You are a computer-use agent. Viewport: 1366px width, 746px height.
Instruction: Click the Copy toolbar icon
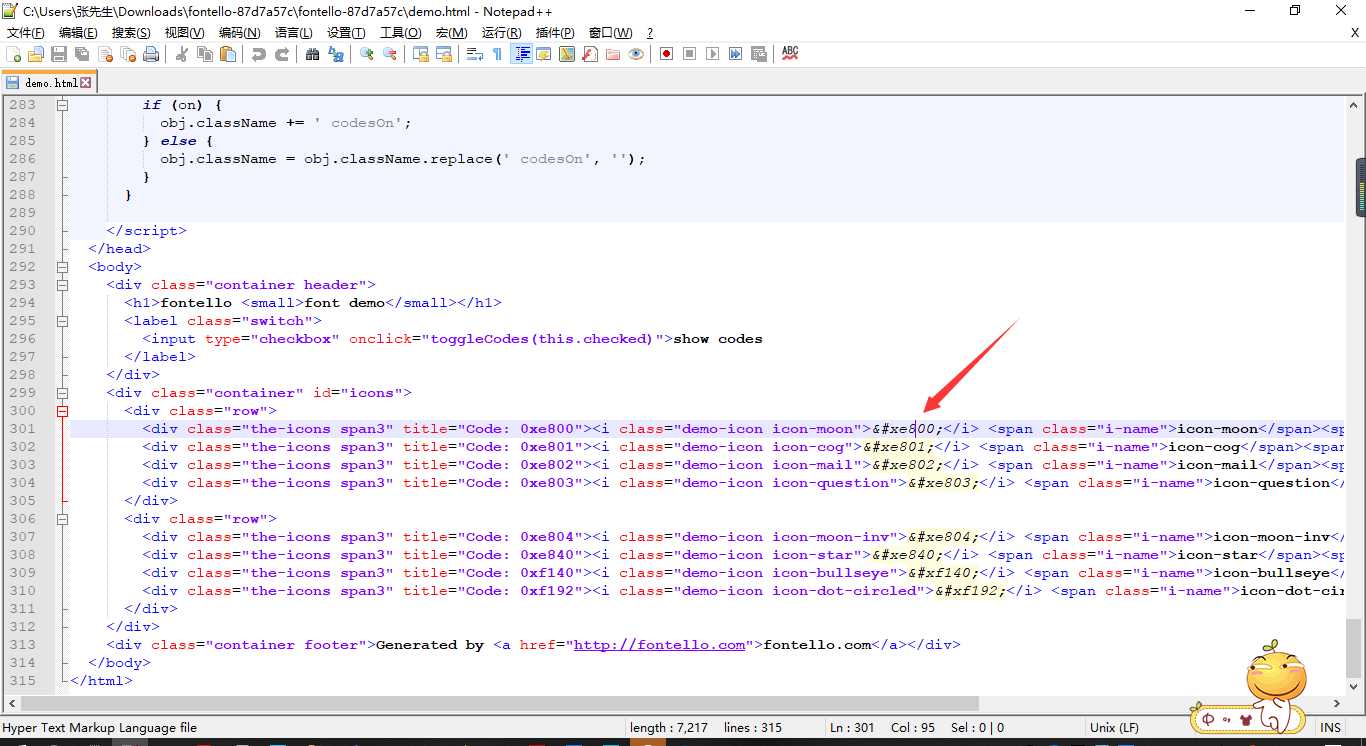pyautogui.click(x=205, y=54)
